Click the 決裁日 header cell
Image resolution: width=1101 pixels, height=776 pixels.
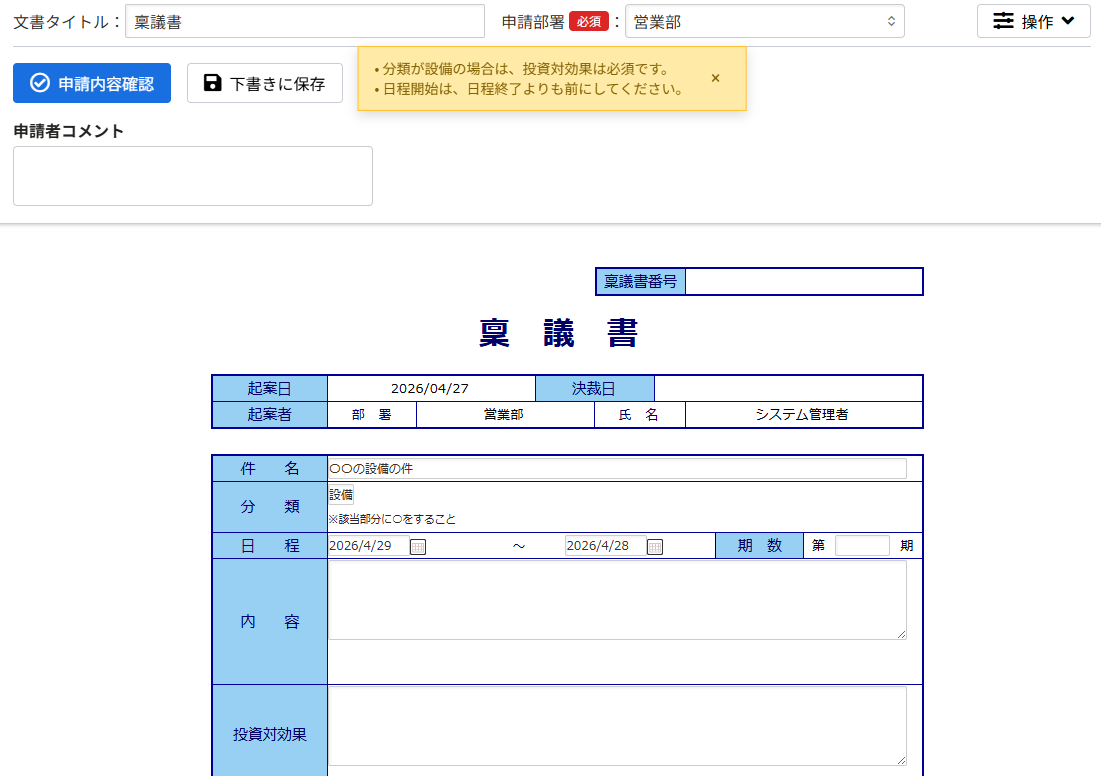tap(594, 388)
